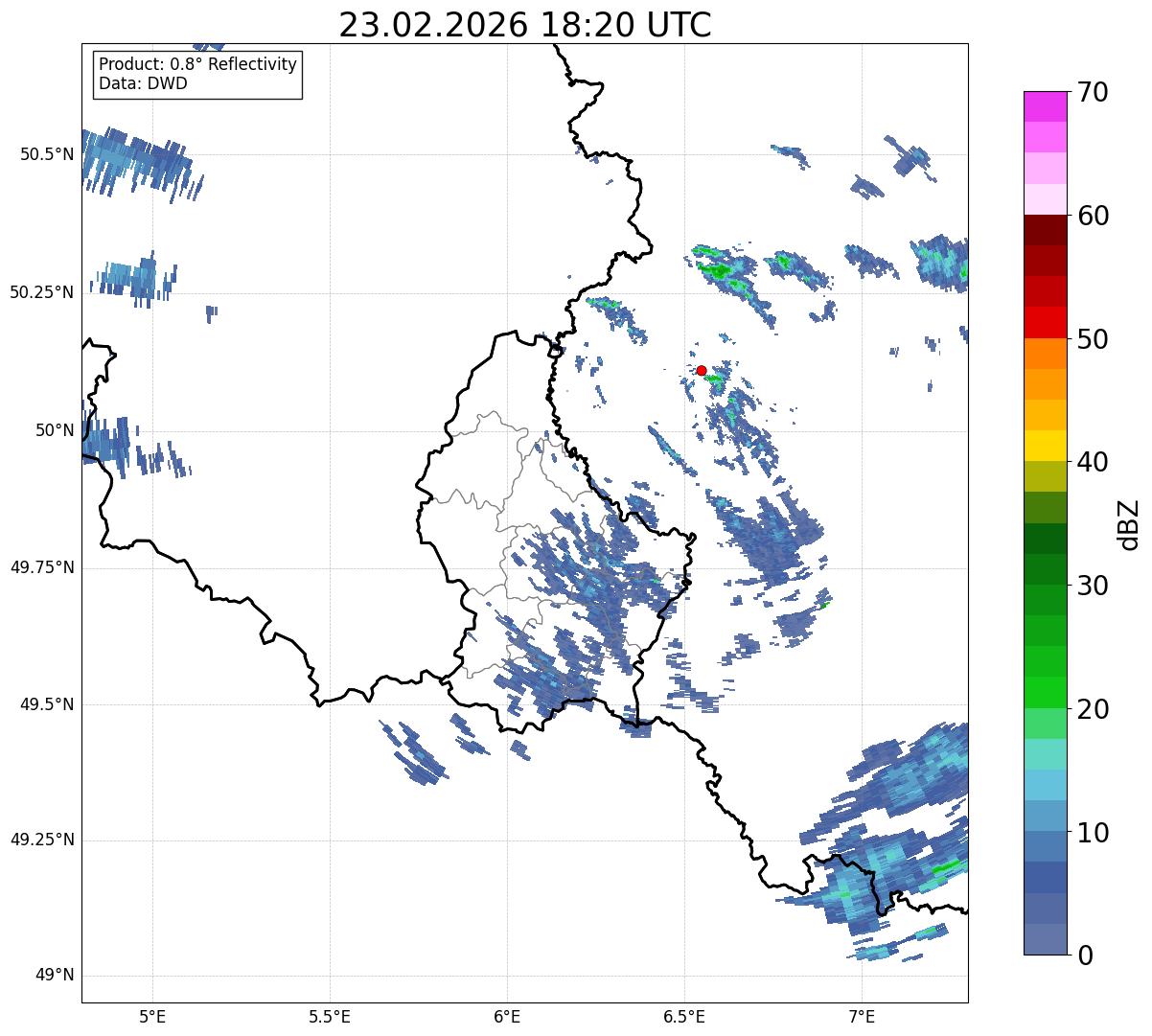Click the red location marker dot
Viewport: 1152px width, 1036px height.
[x=702, y=370]
